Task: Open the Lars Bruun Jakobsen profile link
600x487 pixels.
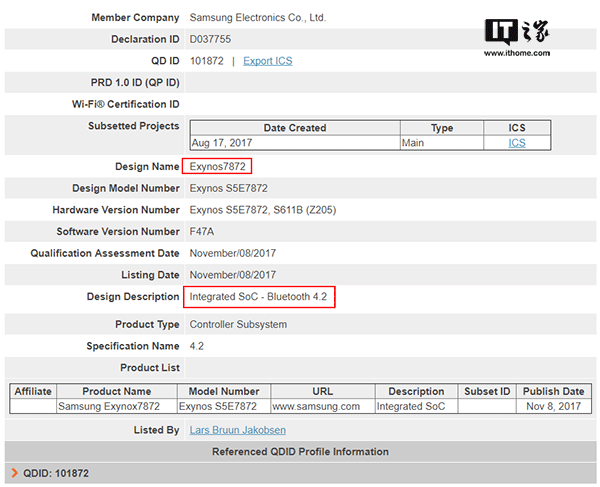Action: 238,430
